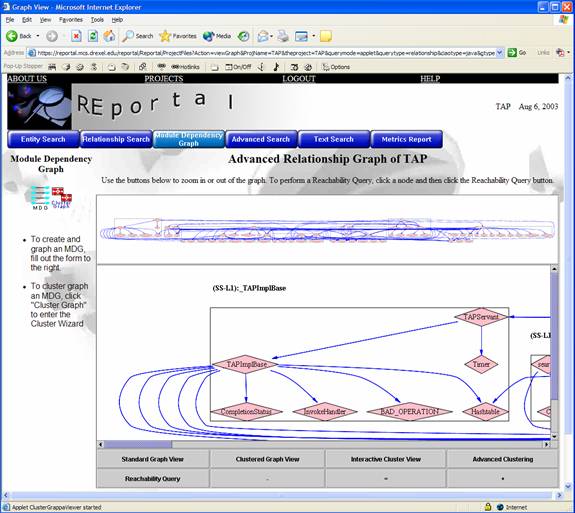The image size is (575, 513).
Task: Click the History icon in toolbar
Action: click(243, 36)
